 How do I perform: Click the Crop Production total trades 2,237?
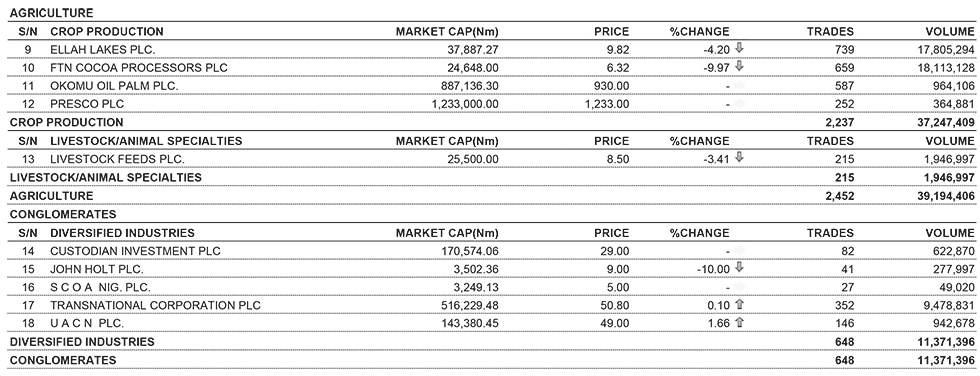tap(841, 122)
